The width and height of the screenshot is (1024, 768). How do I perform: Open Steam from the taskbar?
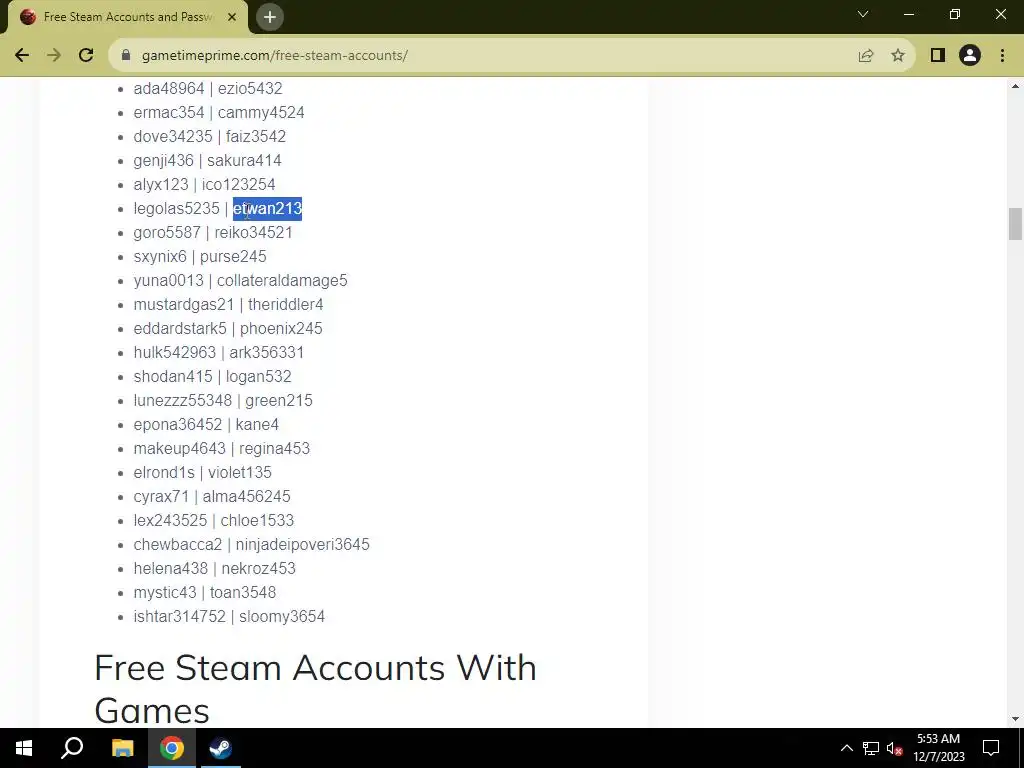[x=221, y=748]
